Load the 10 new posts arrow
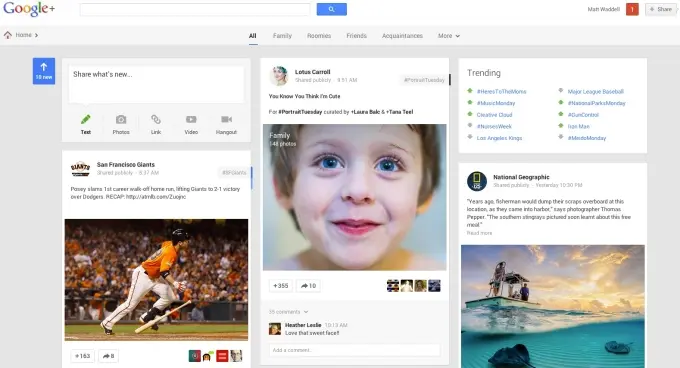Viewport: 680px width, 368px height. click(44, 71)
